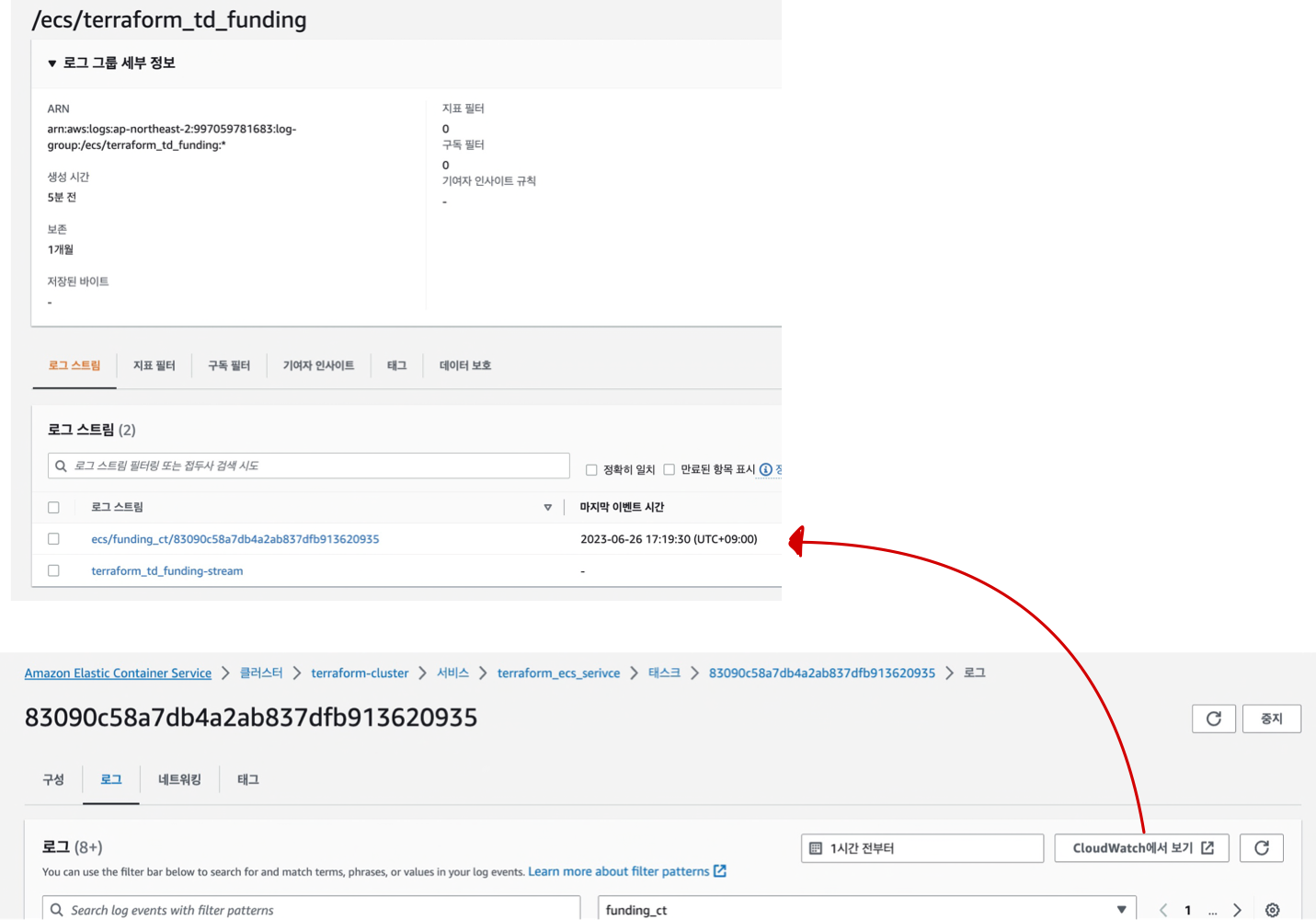Open the task's 태그 tab
The width and height of the screenshot is (1316, 920).
(248, 779)
